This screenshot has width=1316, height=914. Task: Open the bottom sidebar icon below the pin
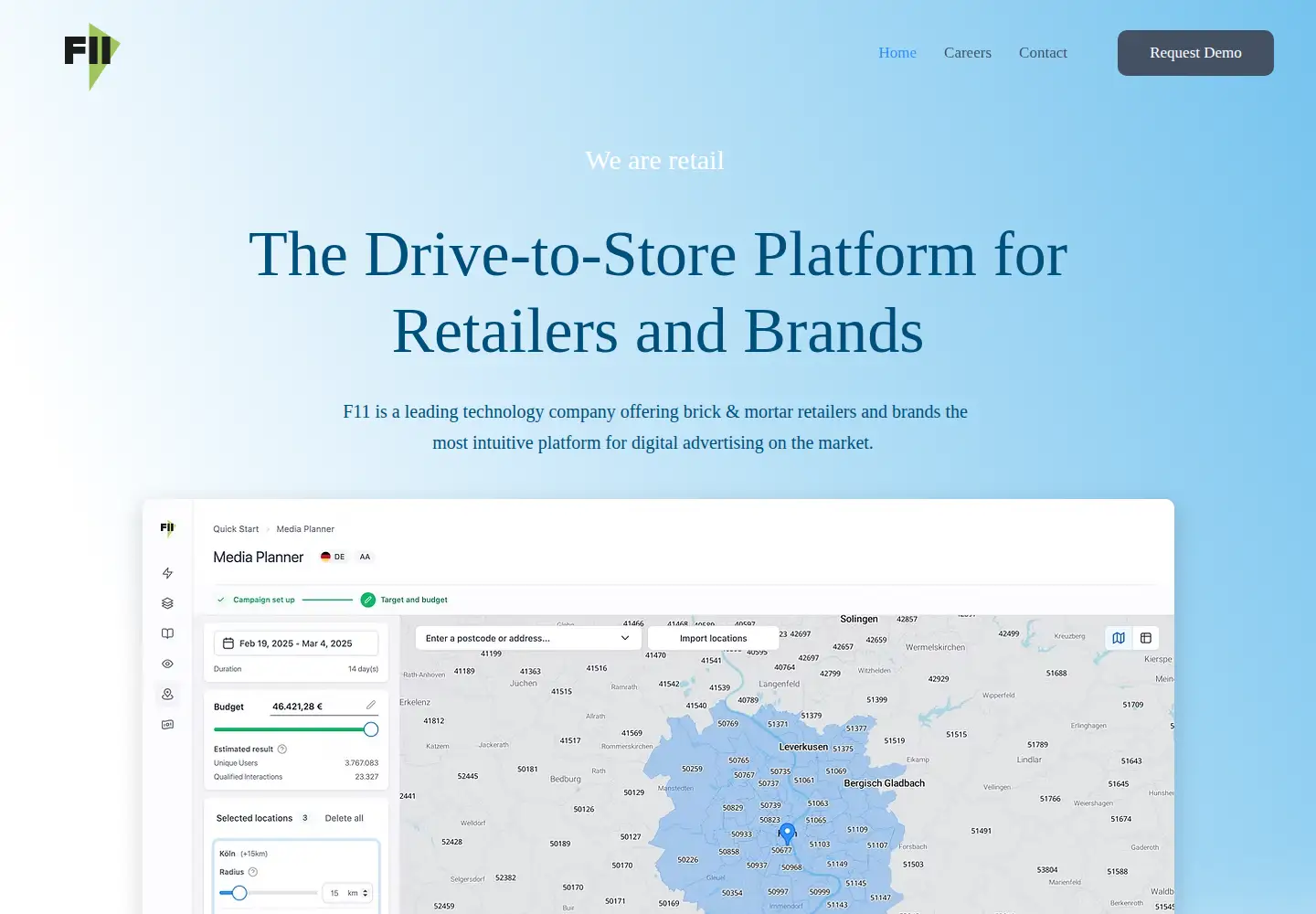(167, 725)
